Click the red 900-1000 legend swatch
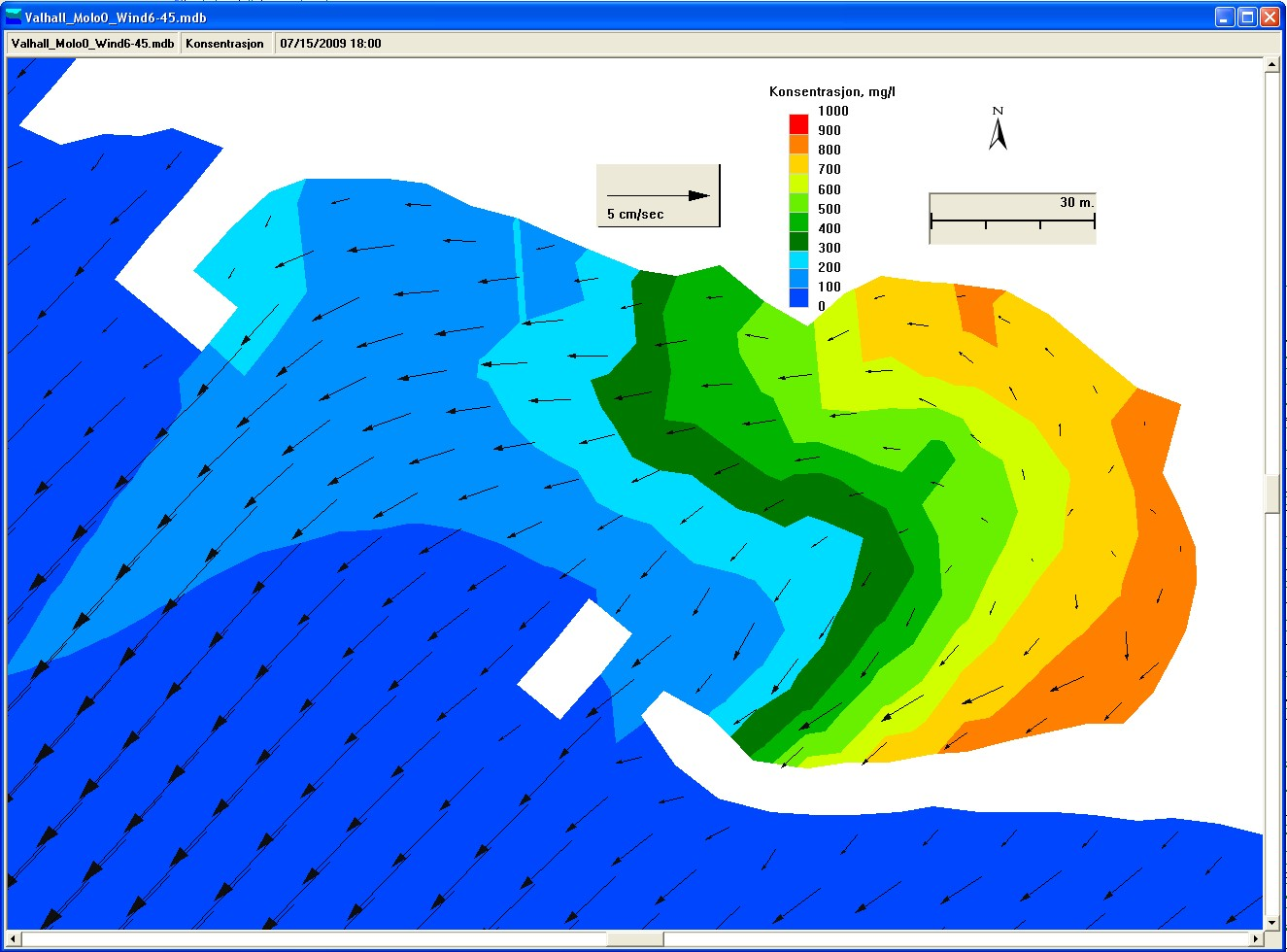The width and height of the screenshot is (1287, 952). 798,123
